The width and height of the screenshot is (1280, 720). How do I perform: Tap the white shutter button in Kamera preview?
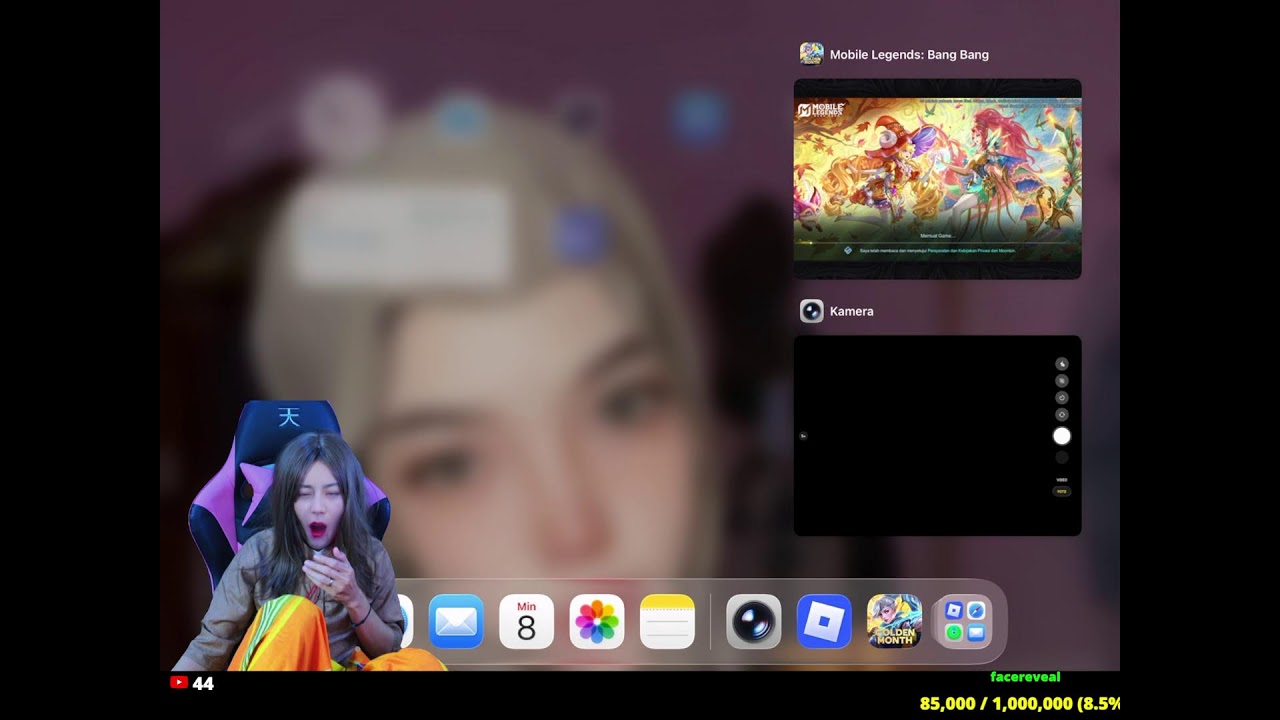1062,436
